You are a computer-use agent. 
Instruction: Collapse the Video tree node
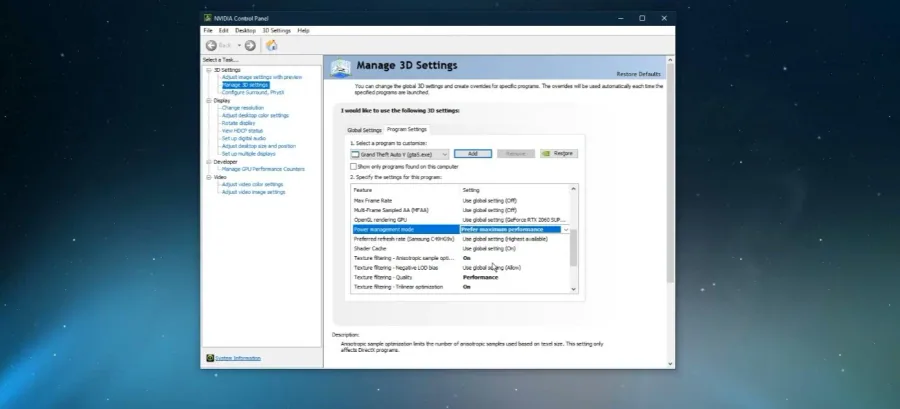(209, 177)
